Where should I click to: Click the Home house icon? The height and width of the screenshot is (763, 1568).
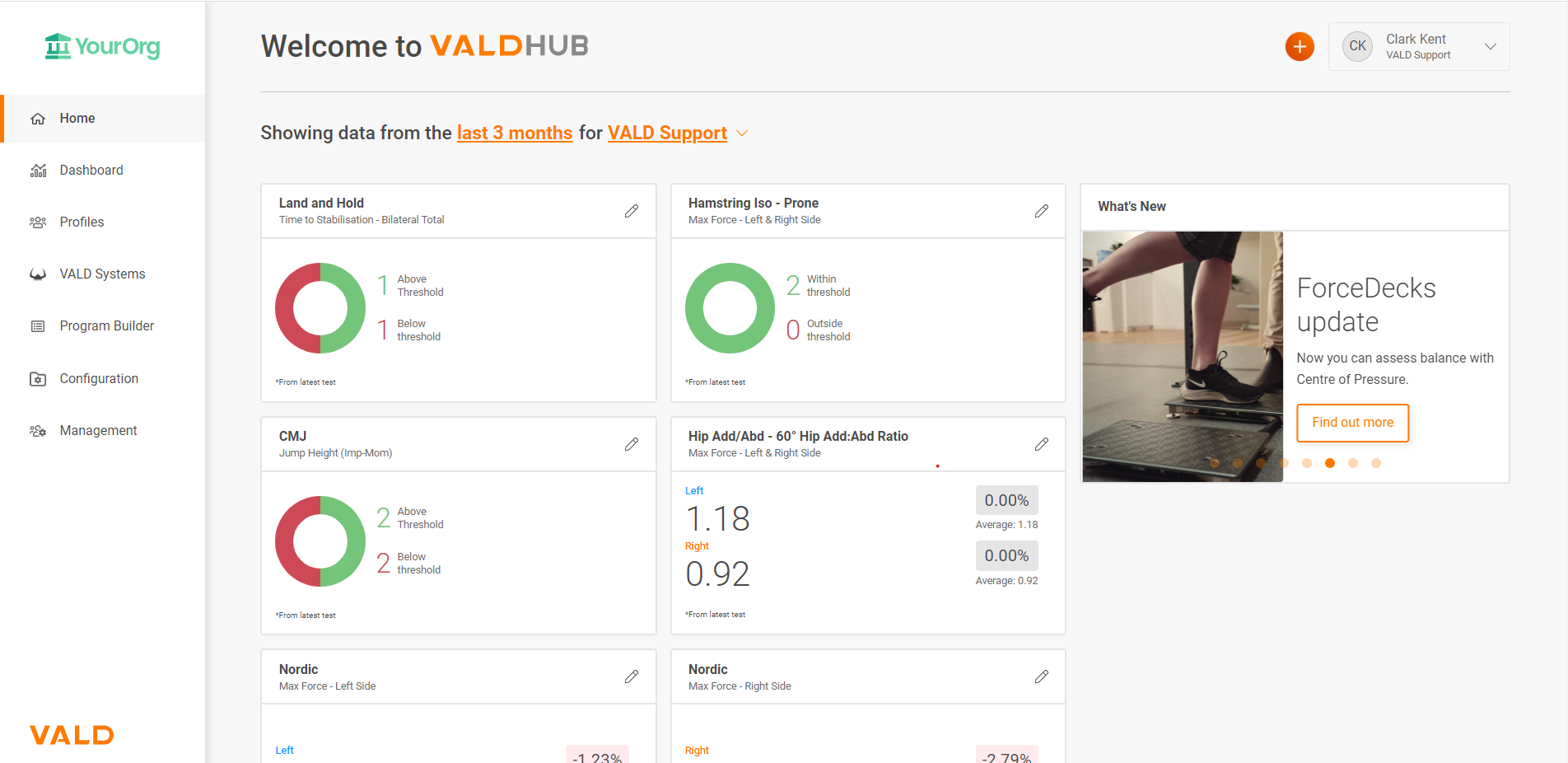pyautogui.click(x=38, y=119)
